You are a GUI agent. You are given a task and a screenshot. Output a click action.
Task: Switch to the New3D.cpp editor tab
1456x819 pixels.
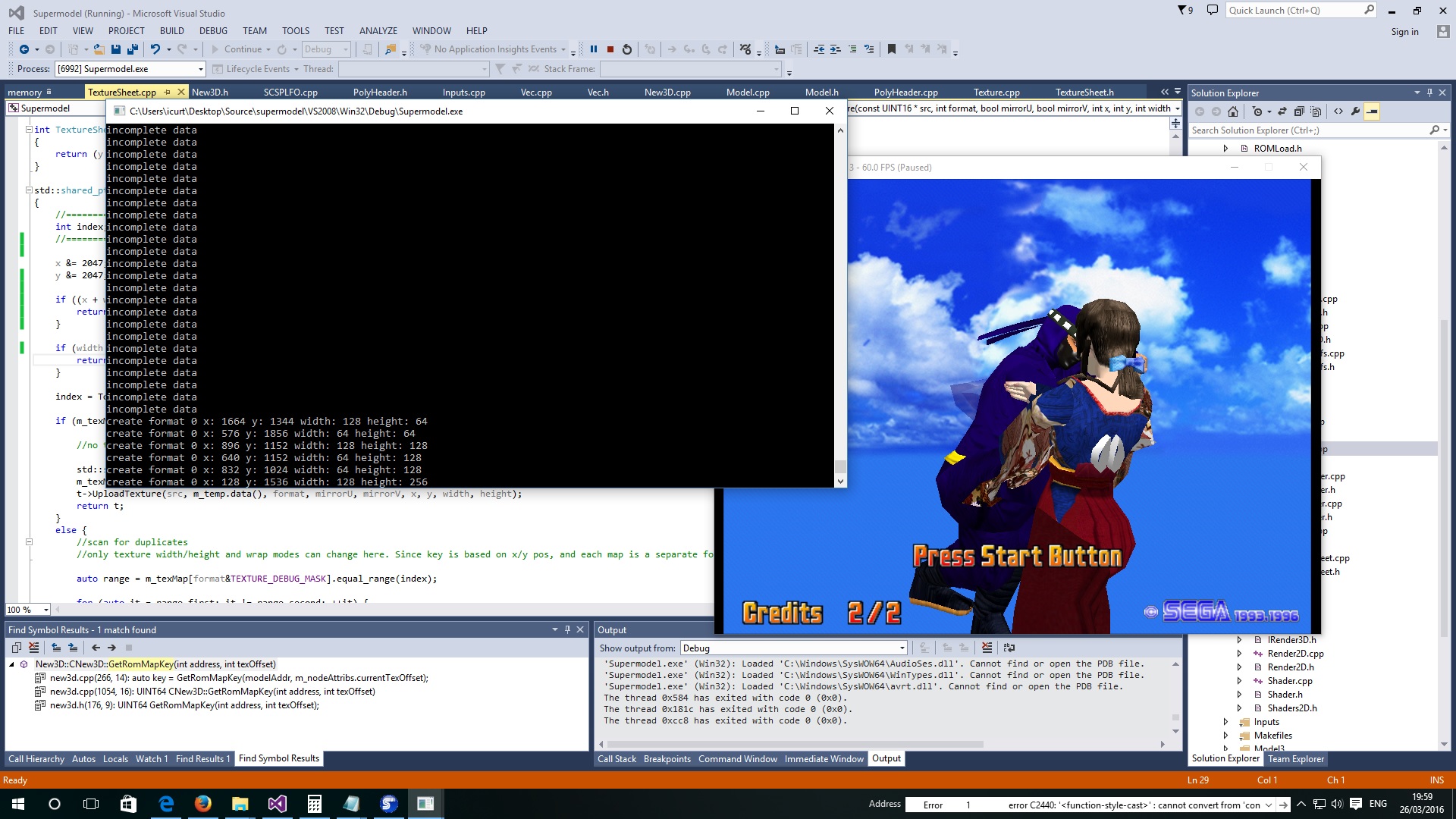click(667, 93)
